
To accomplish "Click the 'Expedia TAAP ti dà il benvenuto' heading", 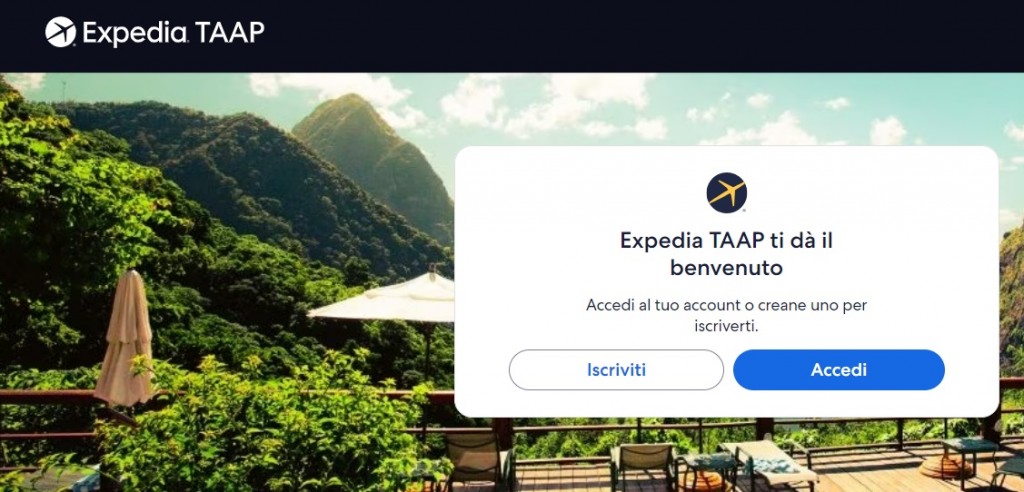I will click(x=726, y=254).
